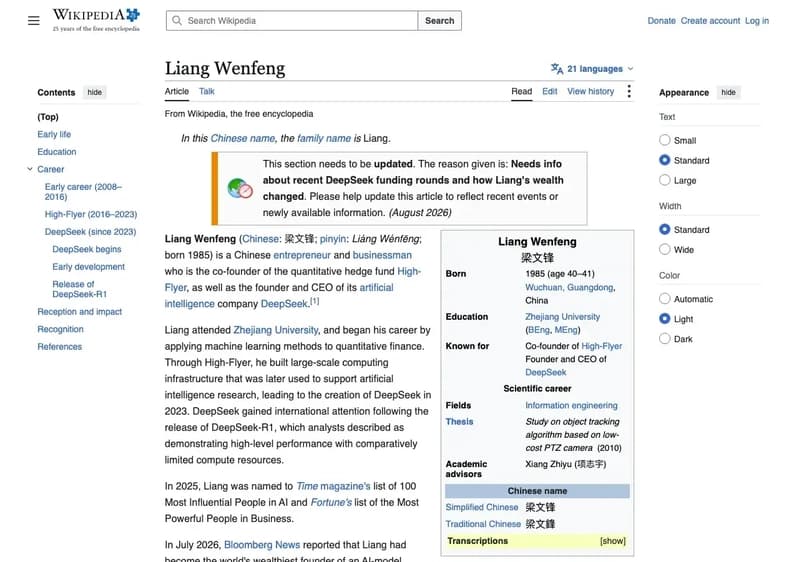Open the Thesis link in infobox
The height and width of the screenshot is (562, 799).
click(x=459, y=421)
